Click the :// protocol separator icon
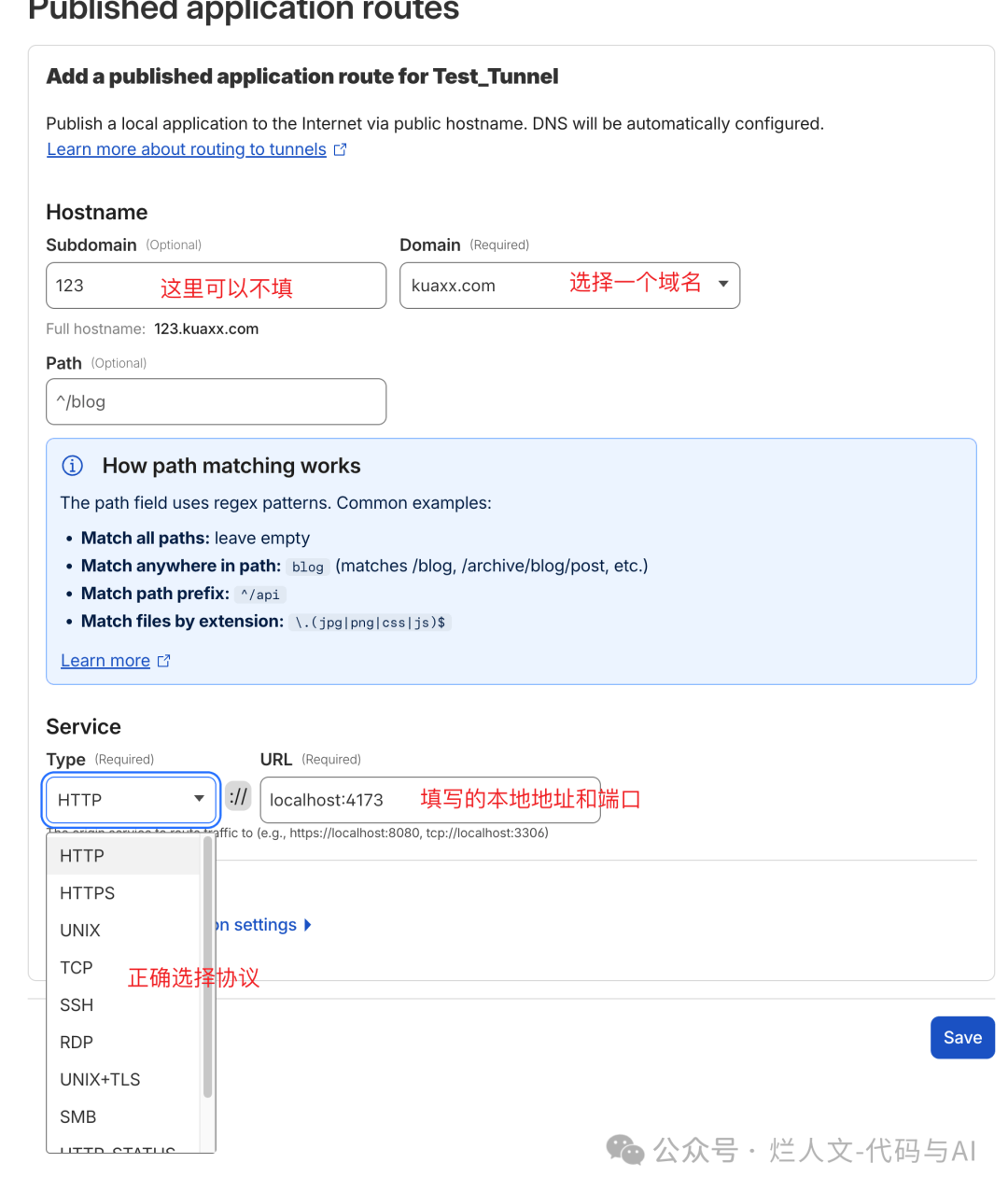Viewport: 1008px width, 1191px height. click(x=239, y=797)
